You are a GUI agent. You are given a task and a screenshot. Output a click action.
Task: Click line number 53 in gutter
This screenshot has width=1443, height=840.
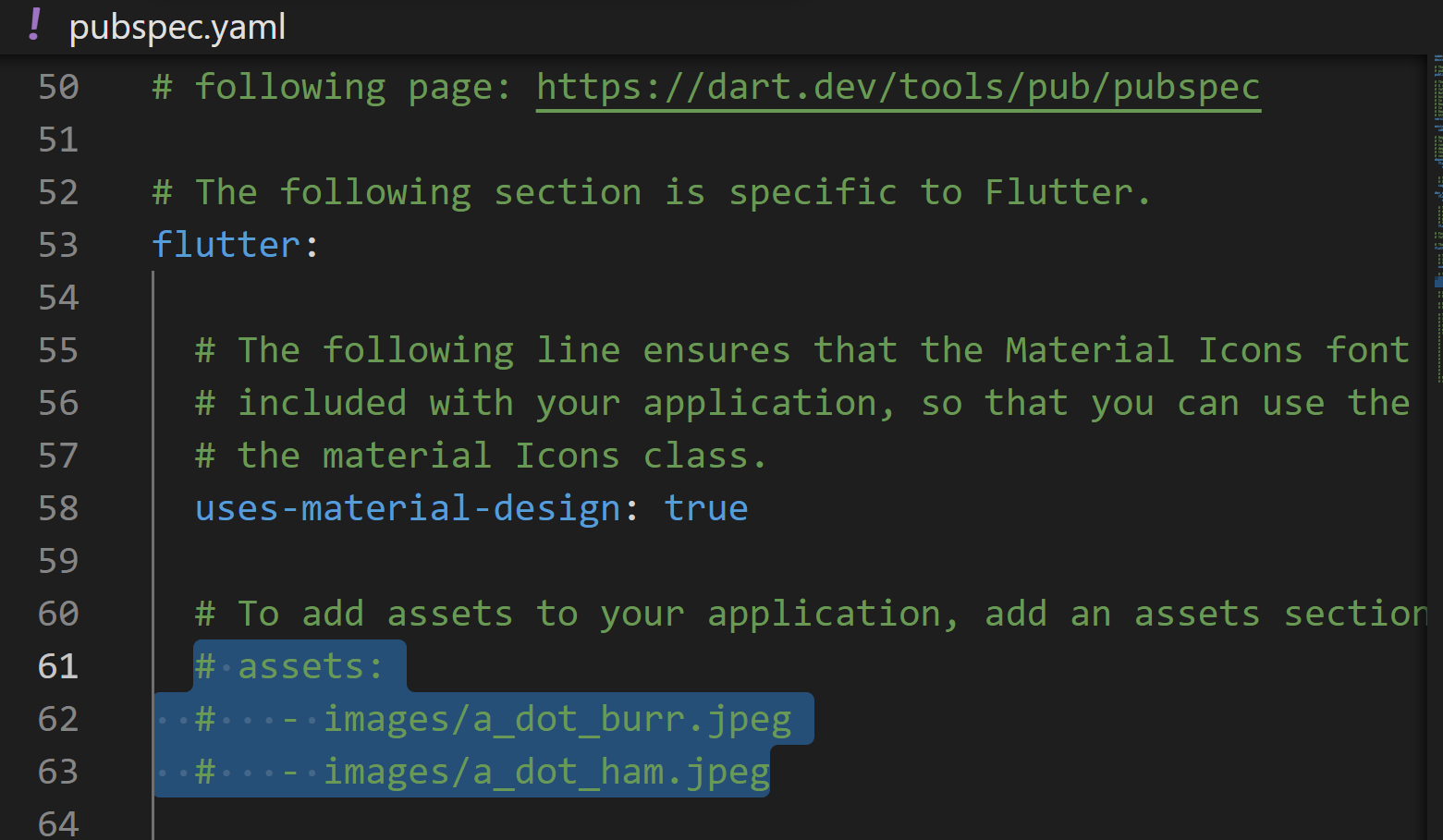[x=58, y=245]
